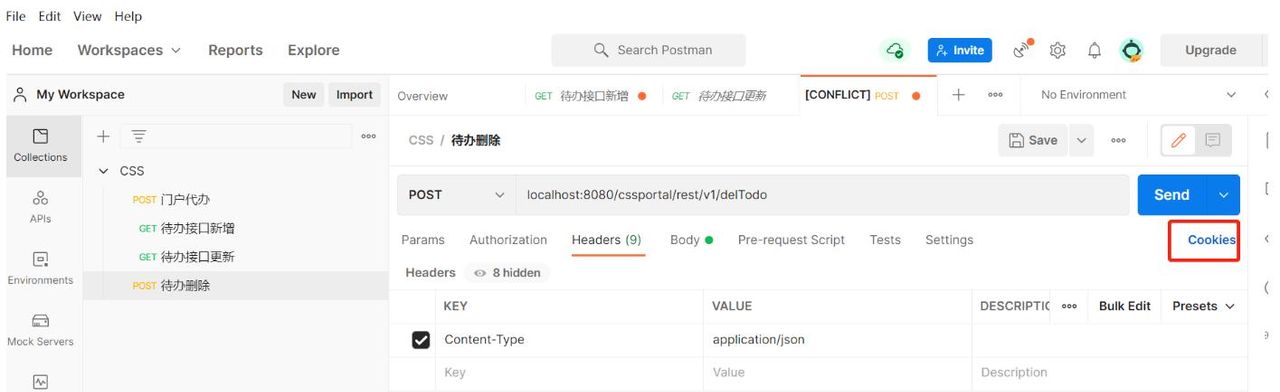1280x392 pixels.
Task: Open the Presets dropdown
Action: point(1203,306)
